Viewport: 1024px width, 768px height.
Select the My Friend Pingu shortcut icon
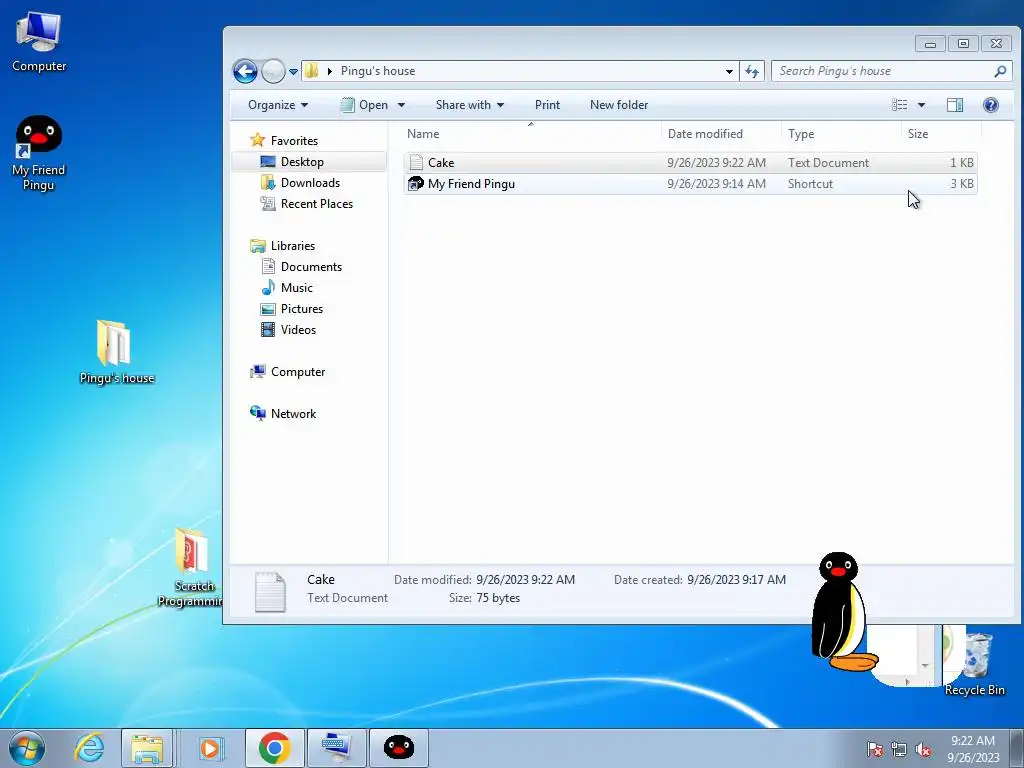coord(415,184)
